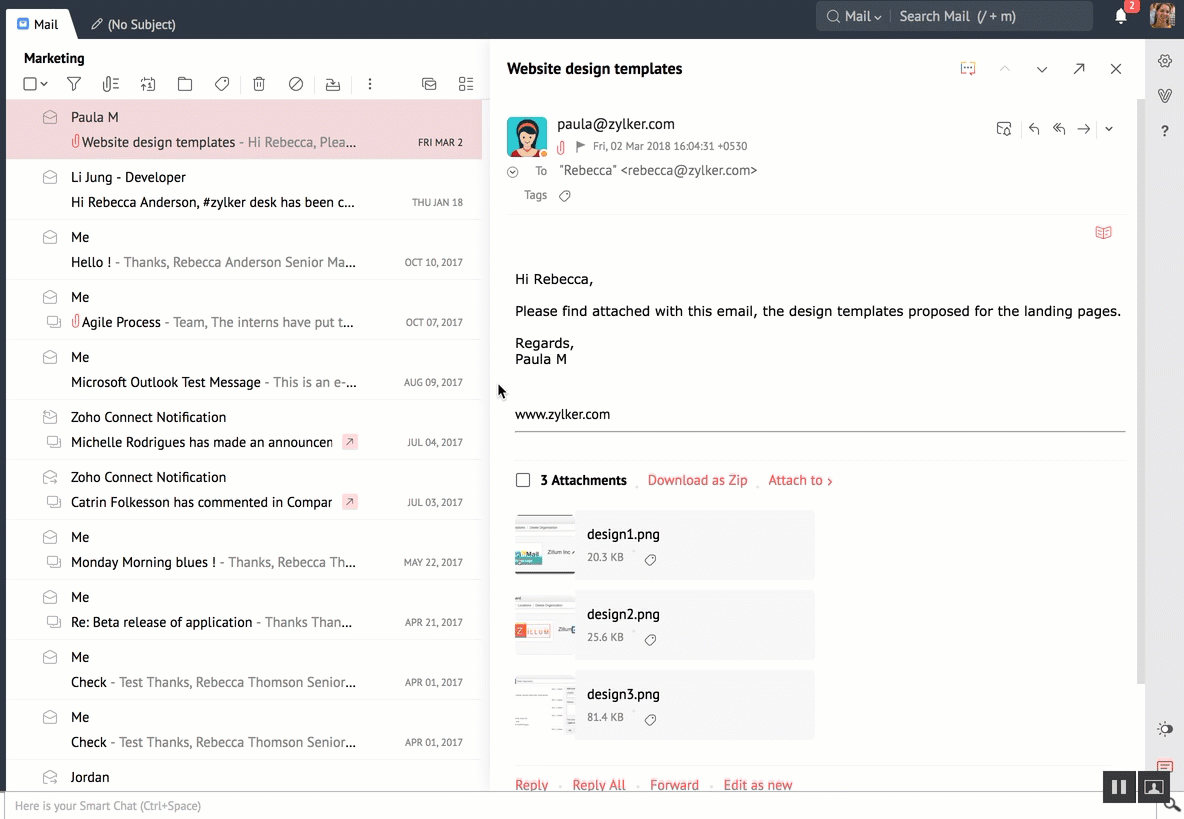The image size is (1184, 819).
Task: Click the flag icon beside email date
Action: coord(580,147)
